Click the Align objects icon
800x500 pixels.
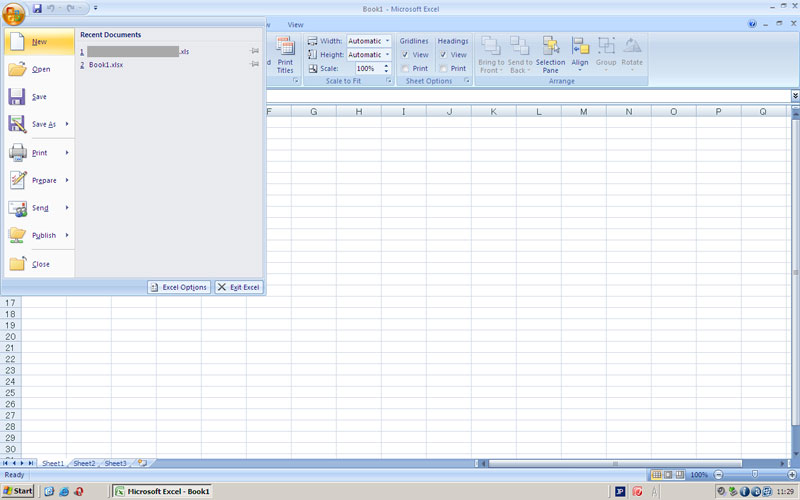coord(580,55)
